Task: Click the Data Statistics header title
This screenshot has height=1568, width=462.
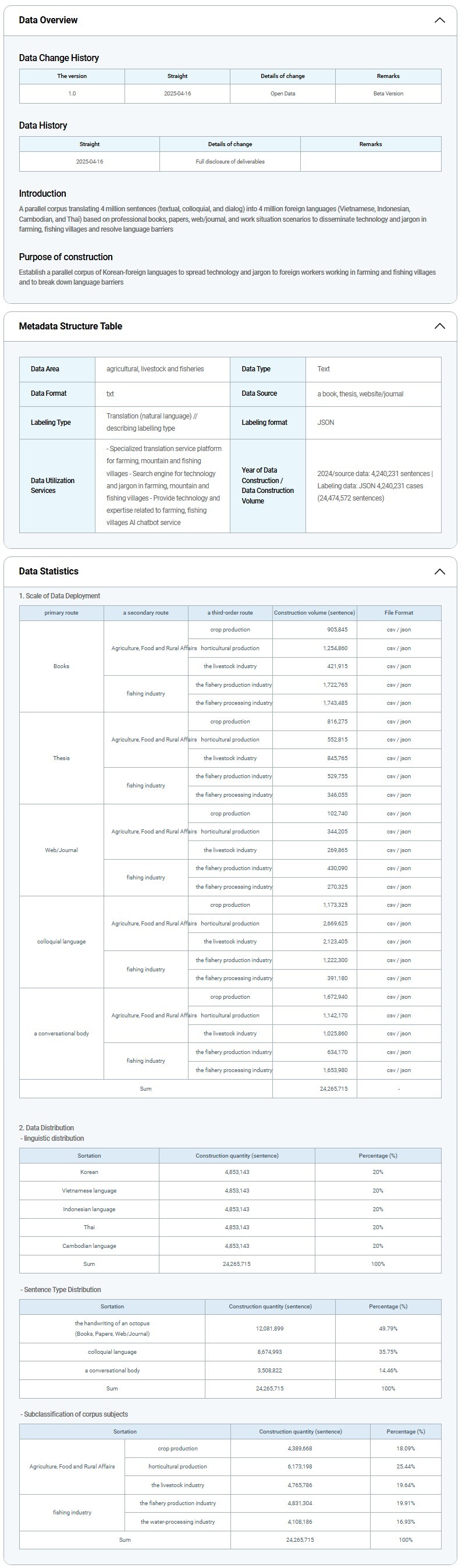Action: click(x=48, y=572)
